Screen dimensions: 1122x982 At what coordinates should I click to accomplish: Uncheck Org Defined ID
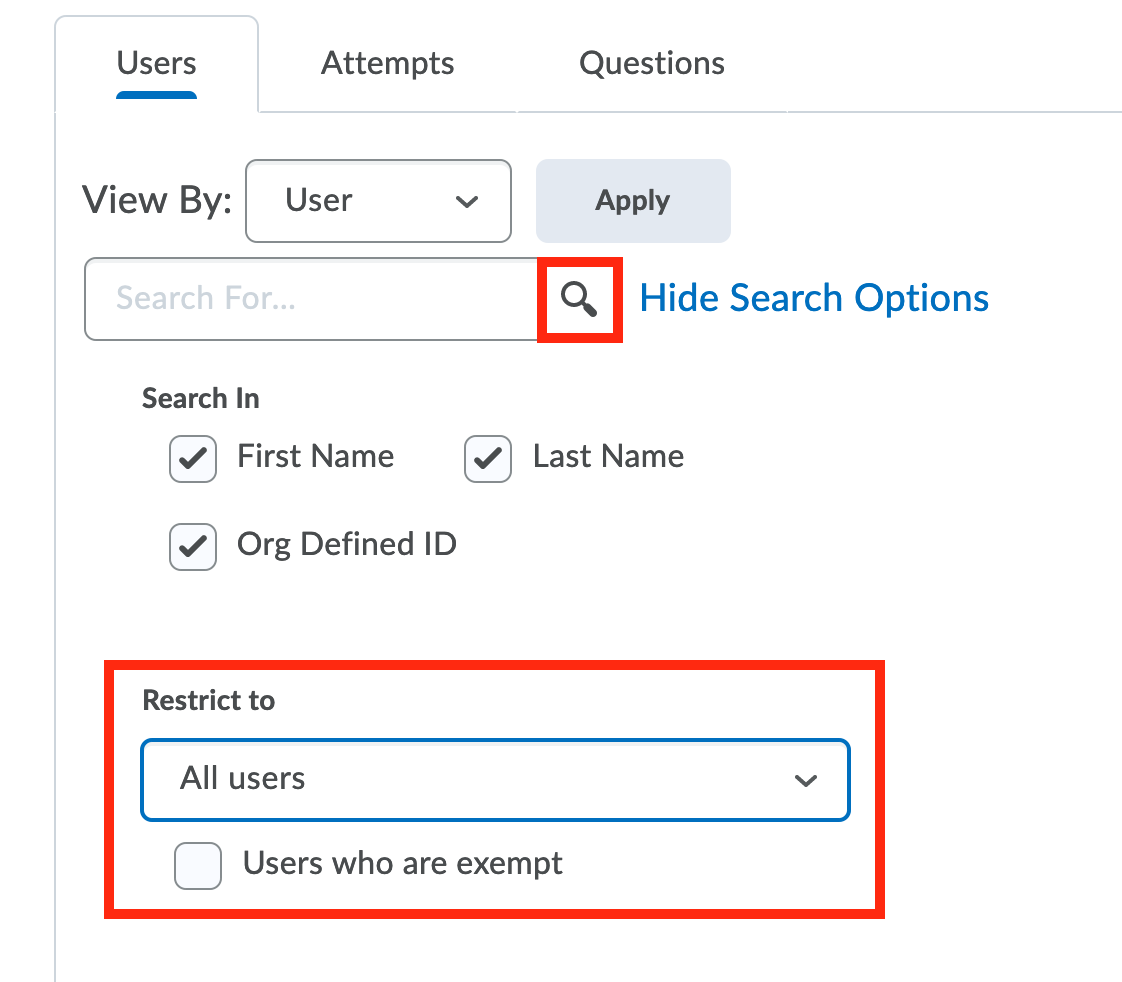pos(192,547)
